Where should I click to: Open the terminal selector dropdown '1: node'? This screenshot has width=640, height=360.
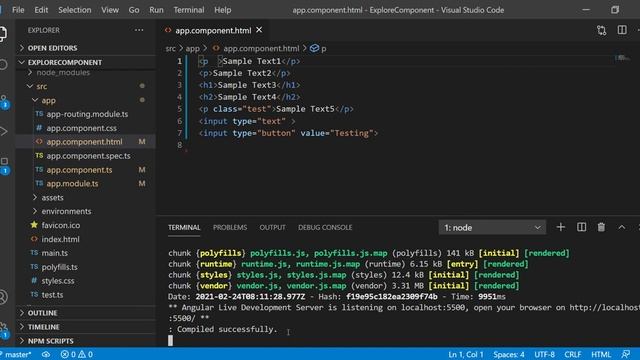click(x=493, y=227)
